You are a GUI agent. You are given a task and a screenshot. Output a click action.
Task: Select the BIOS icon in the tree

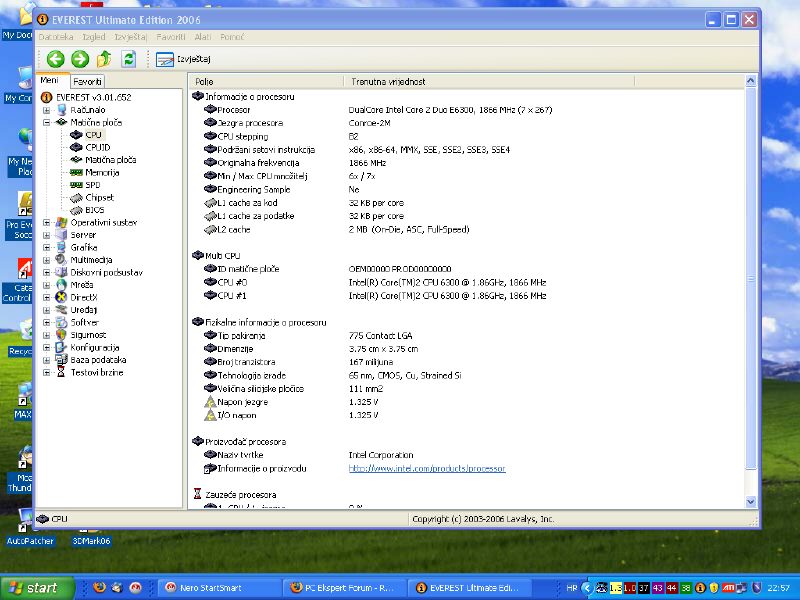[x=76, y=210]
